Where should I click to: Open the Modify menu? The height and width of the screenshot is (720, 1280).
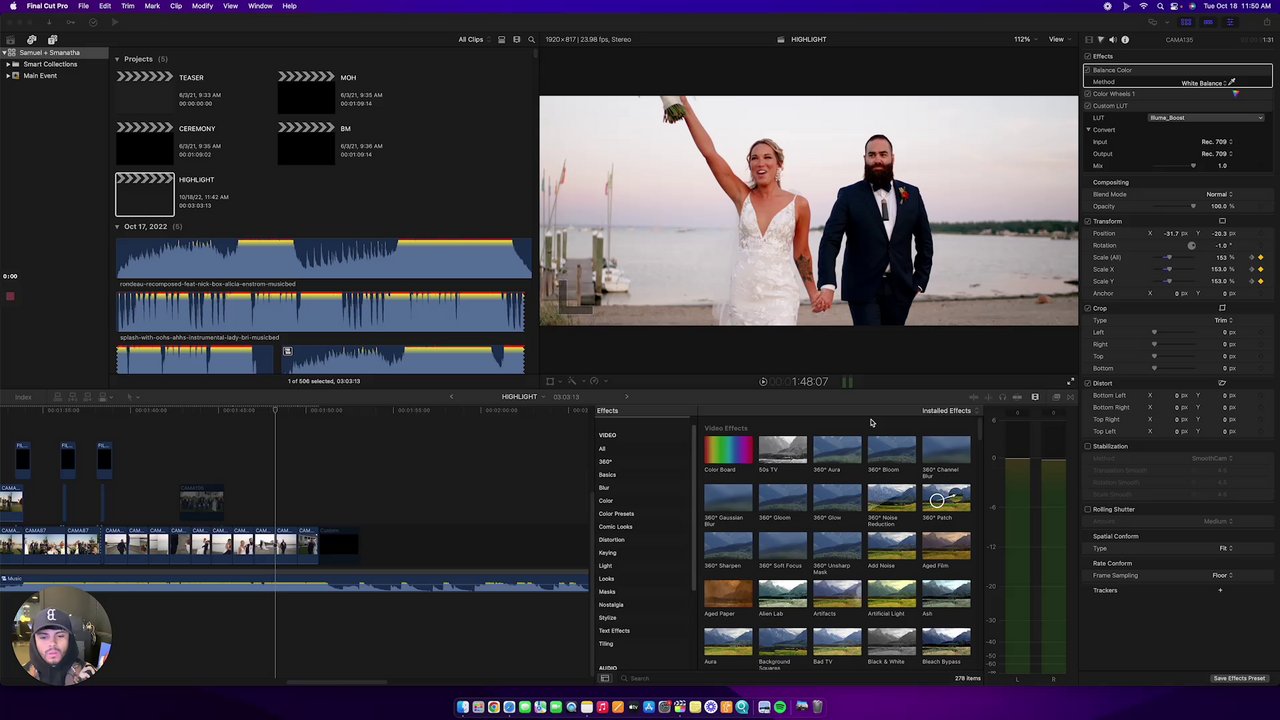(202, 6)
